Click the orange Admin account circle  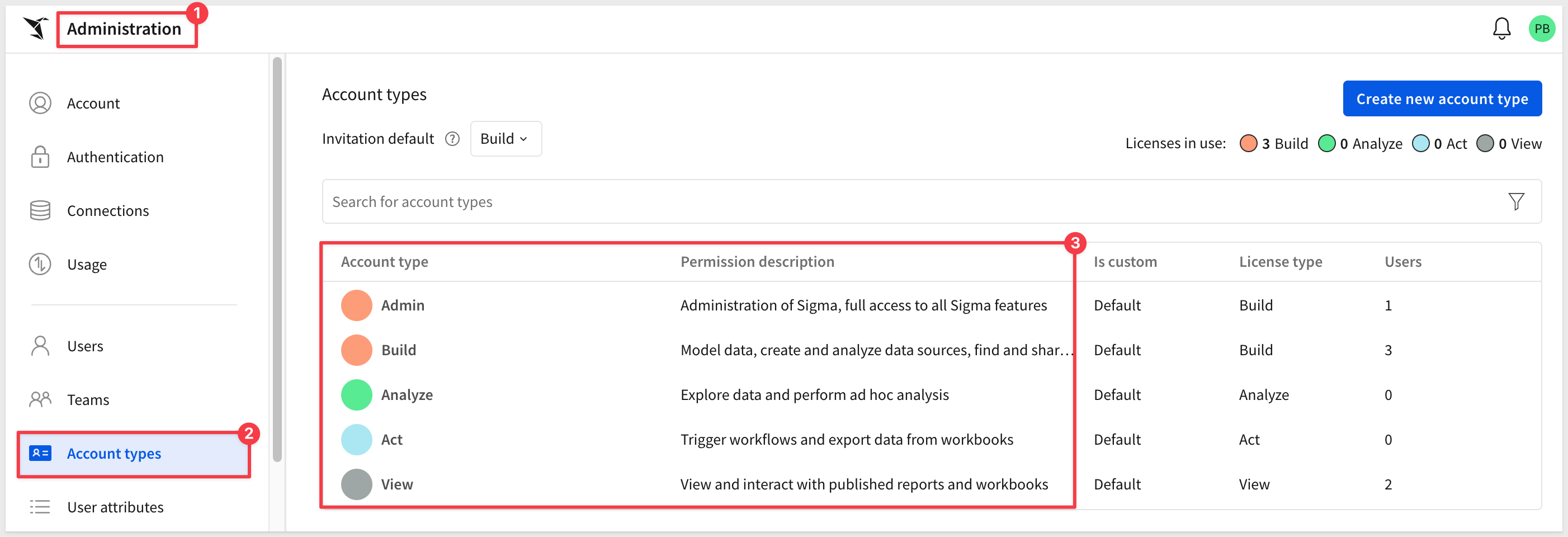(357, 305)
